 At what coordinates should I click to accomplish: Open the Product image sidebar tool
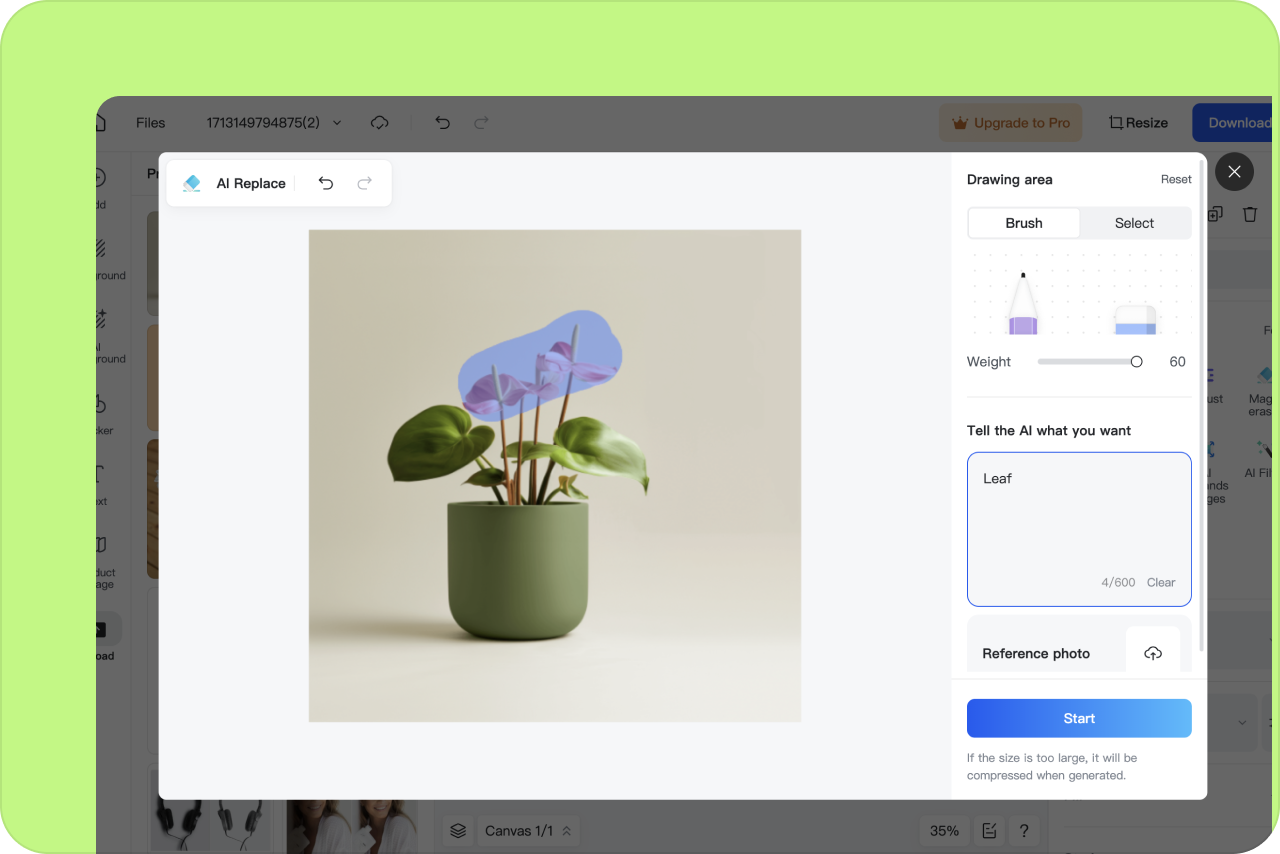[x=104, y=562]
